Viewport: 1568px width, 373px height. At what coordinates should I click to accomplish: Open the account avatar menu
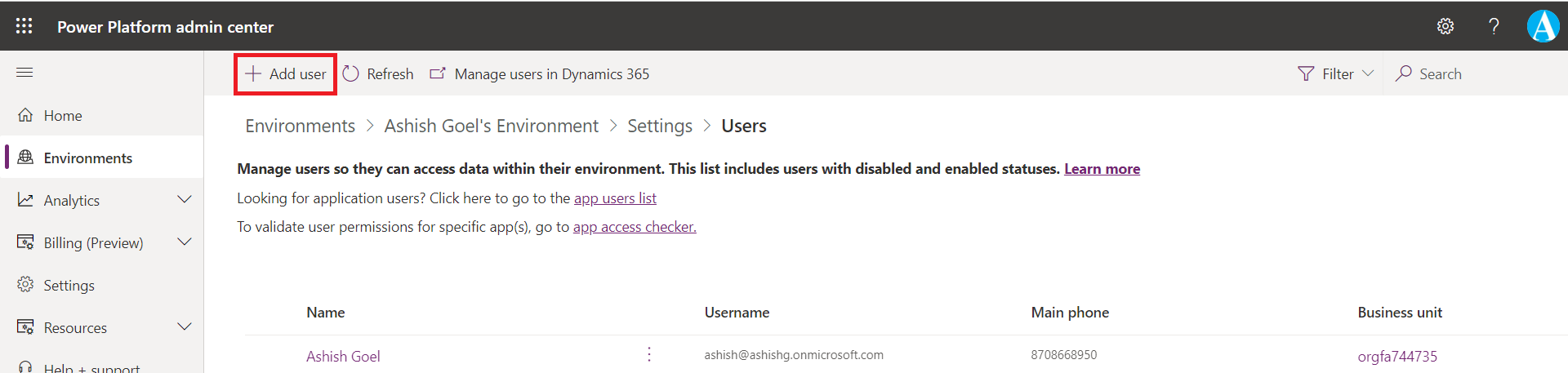[1543, 26]
